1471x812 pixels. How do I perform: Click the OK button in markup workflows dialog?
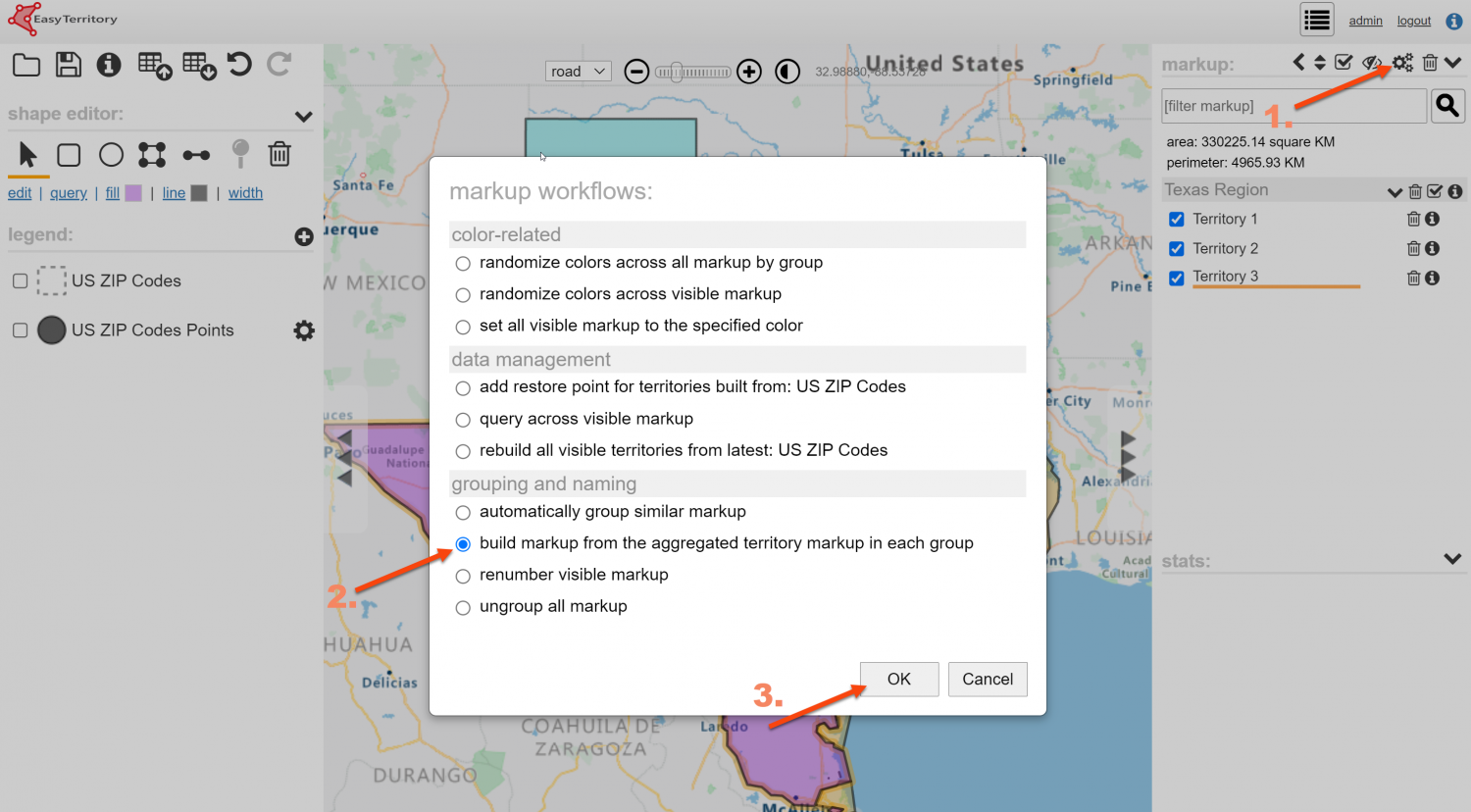click(898, 679)
